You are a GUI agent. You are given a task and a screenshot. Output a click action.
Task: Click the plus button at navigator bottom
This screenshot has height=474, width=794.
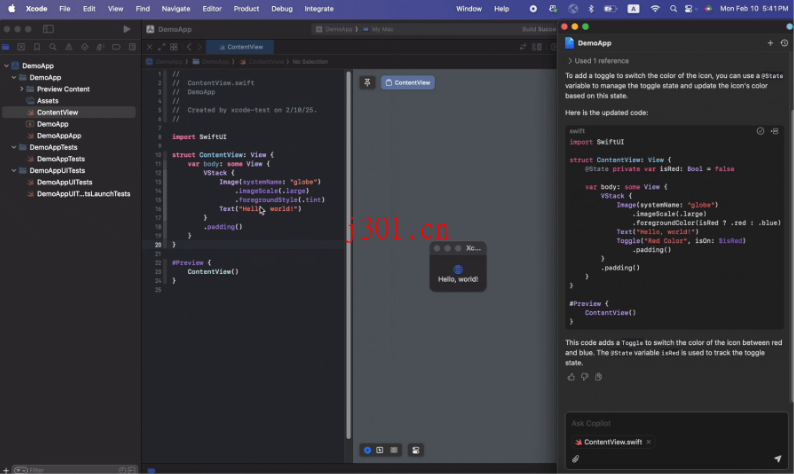(x=6, y=470)
